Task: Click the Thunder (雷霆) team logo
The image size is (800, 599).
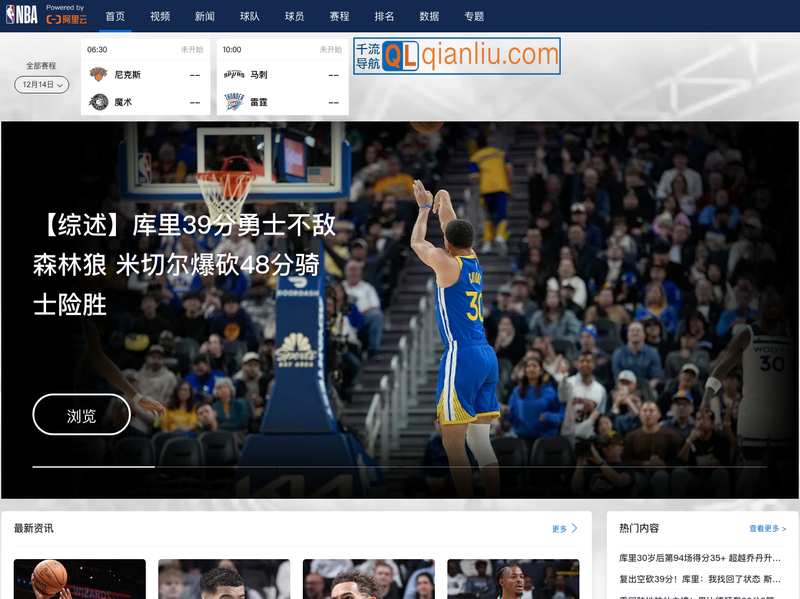Action: tap(235, 100)
